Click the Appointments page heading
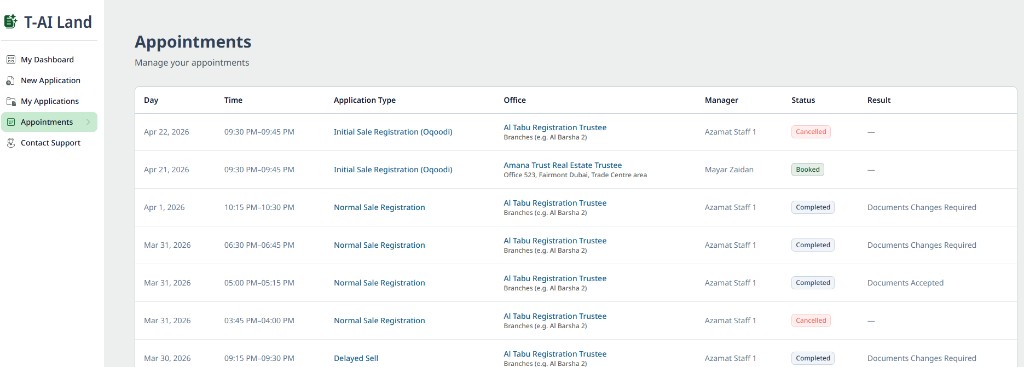Viewport: 1024px width, 367px height. pos(193,42)
